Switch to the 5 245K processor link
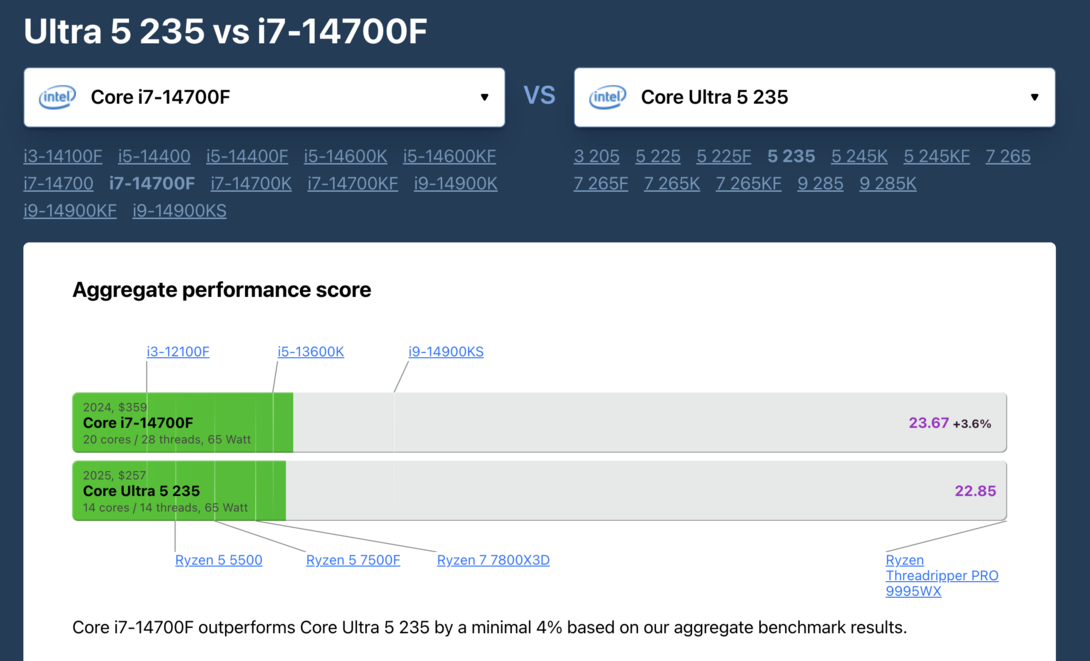 click(859, 156)
